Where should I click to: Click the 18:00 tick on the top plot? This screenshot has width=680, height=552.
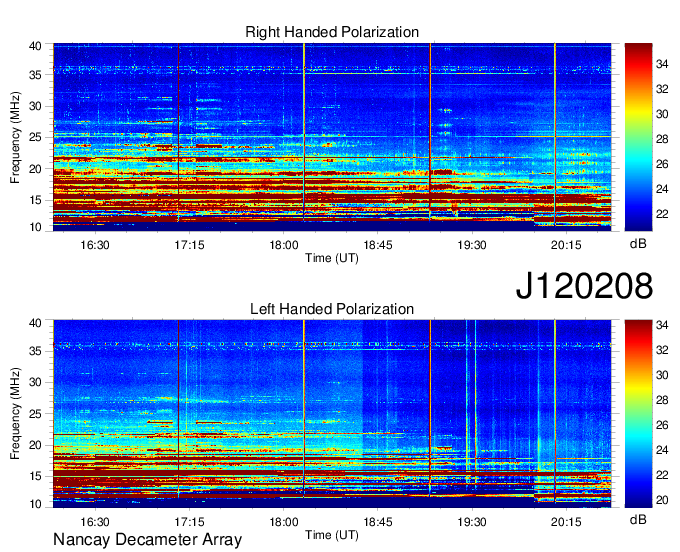[x=284, y=245]
